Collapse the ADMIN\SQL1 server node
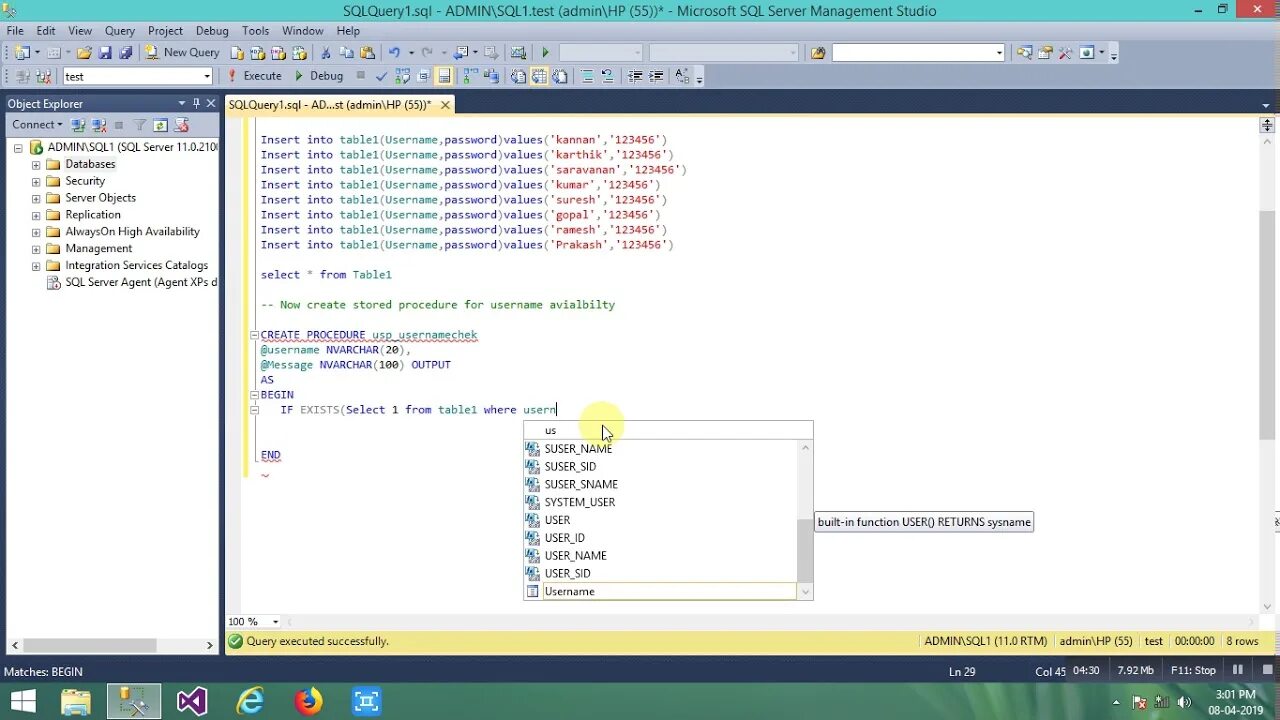The width and height of the screenshot is (1280, 720). pyautogui.click(x=18, y=148)
